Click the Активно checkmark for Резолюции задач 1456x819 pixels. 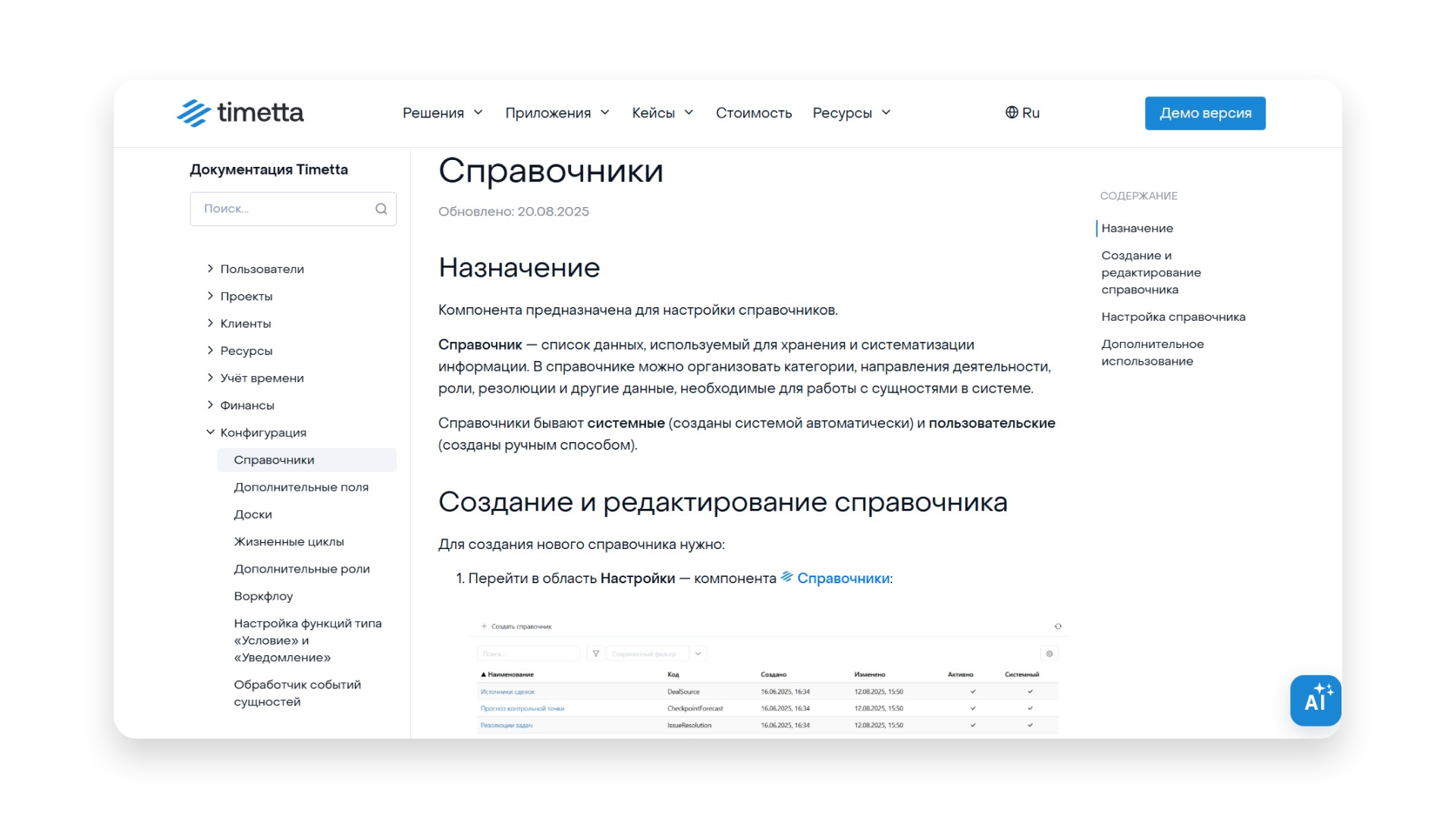point(971,725)
